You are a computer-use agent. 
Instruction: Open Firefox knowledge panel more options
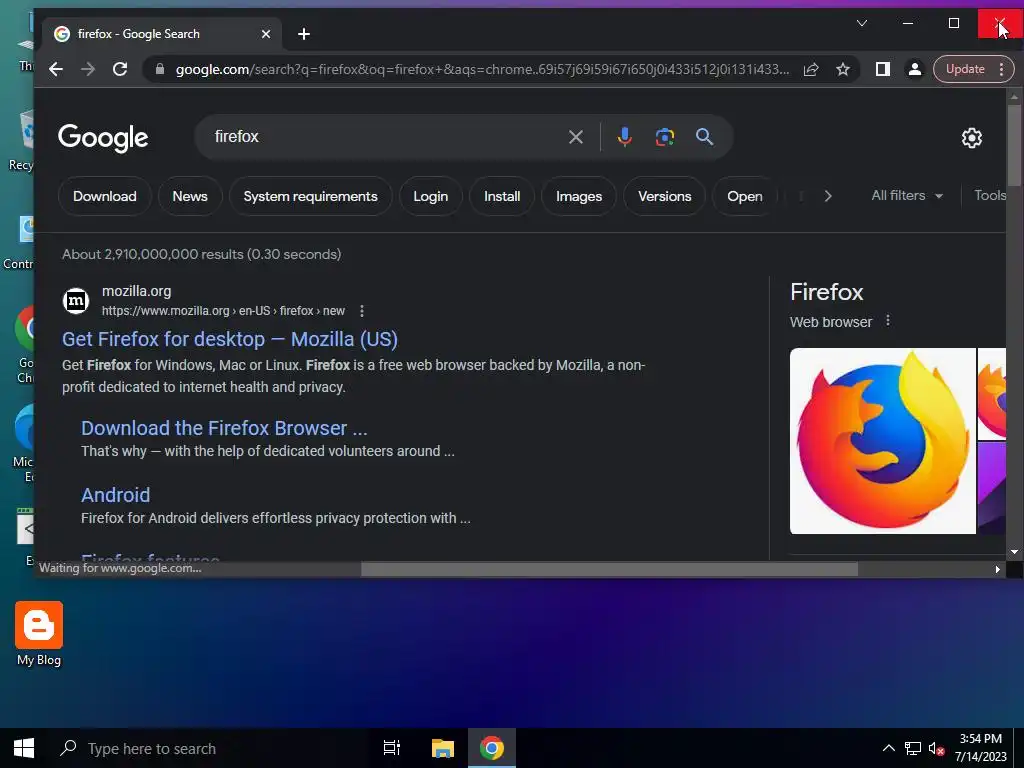pos(888,321)
